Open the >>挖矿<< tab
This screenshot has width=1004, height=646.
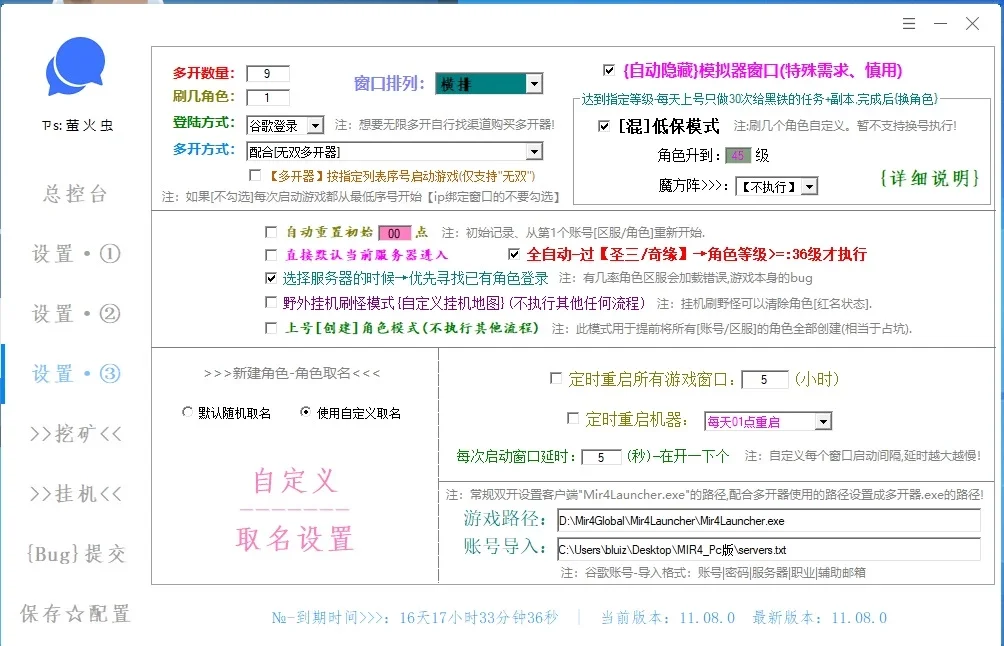[76, 434]
